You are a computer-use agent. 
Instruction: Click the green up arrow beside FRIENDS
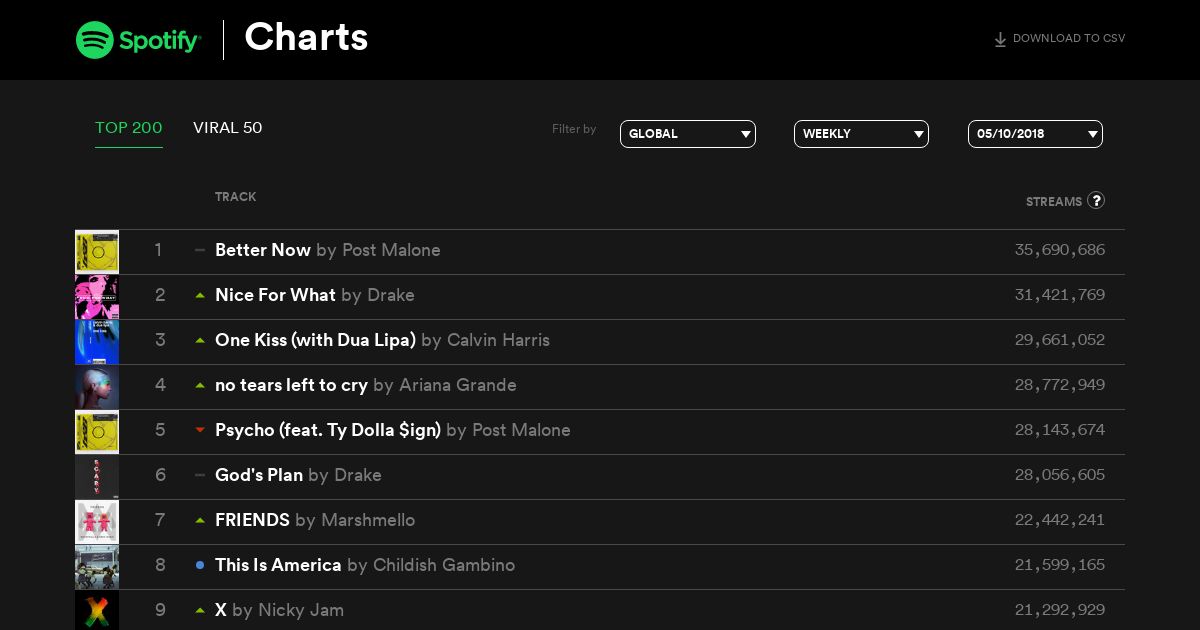[200, 520]
